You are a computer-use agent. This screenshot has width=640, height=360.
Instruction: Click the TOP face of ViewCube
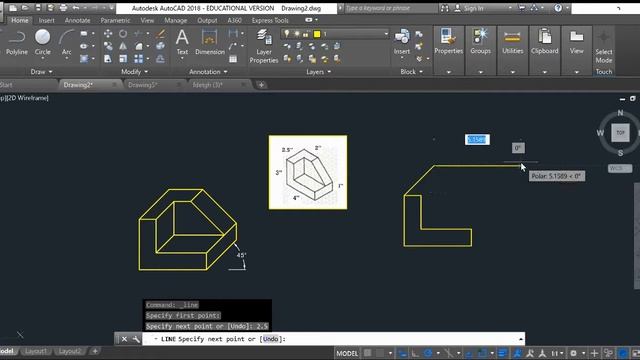(620, 133)
